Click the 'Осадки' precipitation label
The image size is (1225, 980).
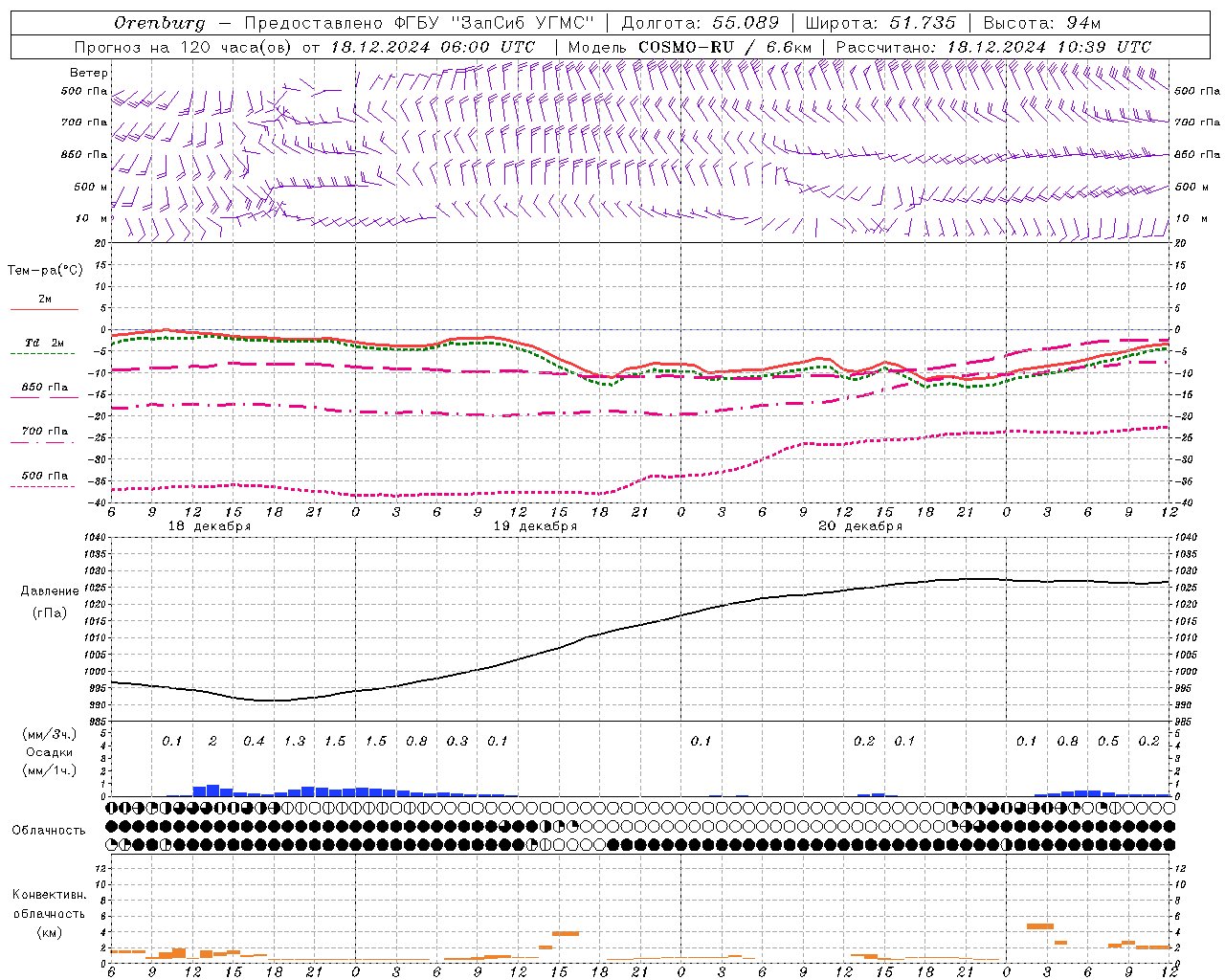click(49, 752)
